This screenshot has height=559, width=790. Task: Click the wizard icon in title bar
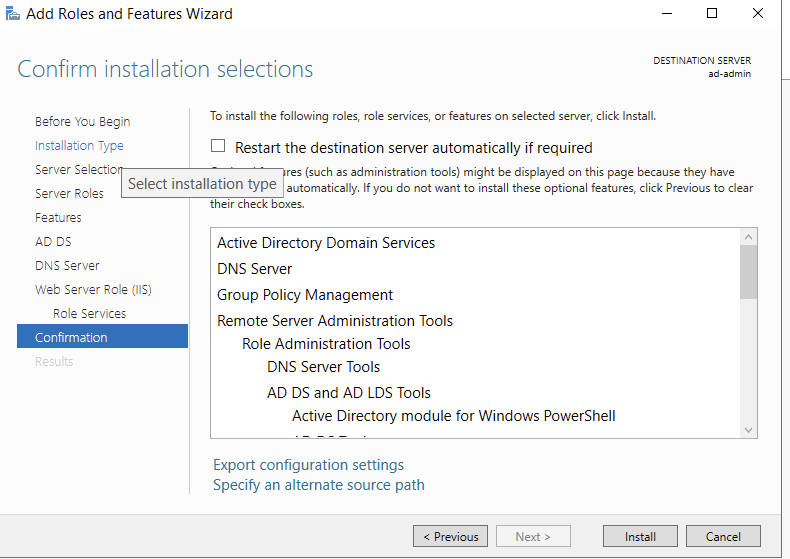click(13, 14)
